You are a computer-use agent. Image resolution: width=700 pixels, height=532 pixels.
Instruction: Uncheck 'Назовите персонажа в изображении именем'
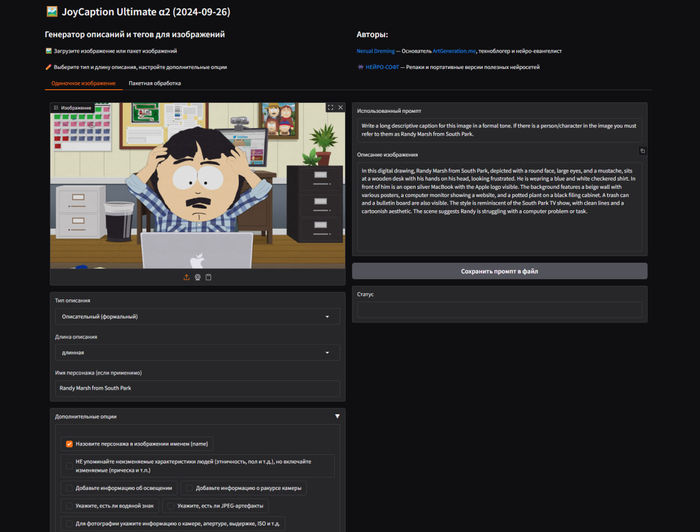[x=70, y=443]
